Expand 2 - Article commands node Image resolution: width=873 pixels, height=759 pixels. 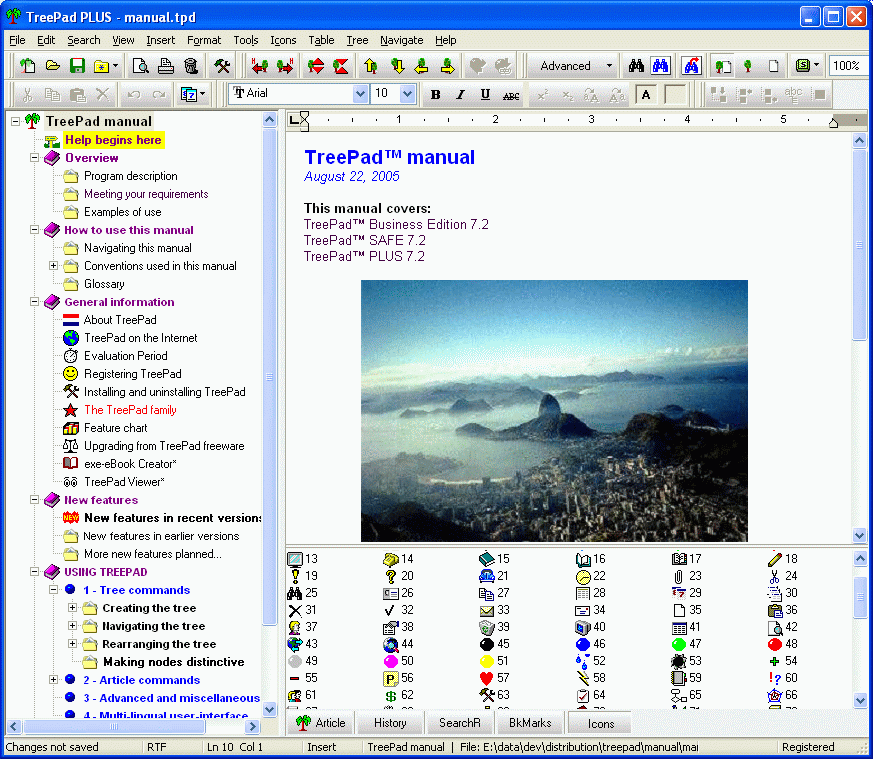pyautogui.click(x=53, y=679)
